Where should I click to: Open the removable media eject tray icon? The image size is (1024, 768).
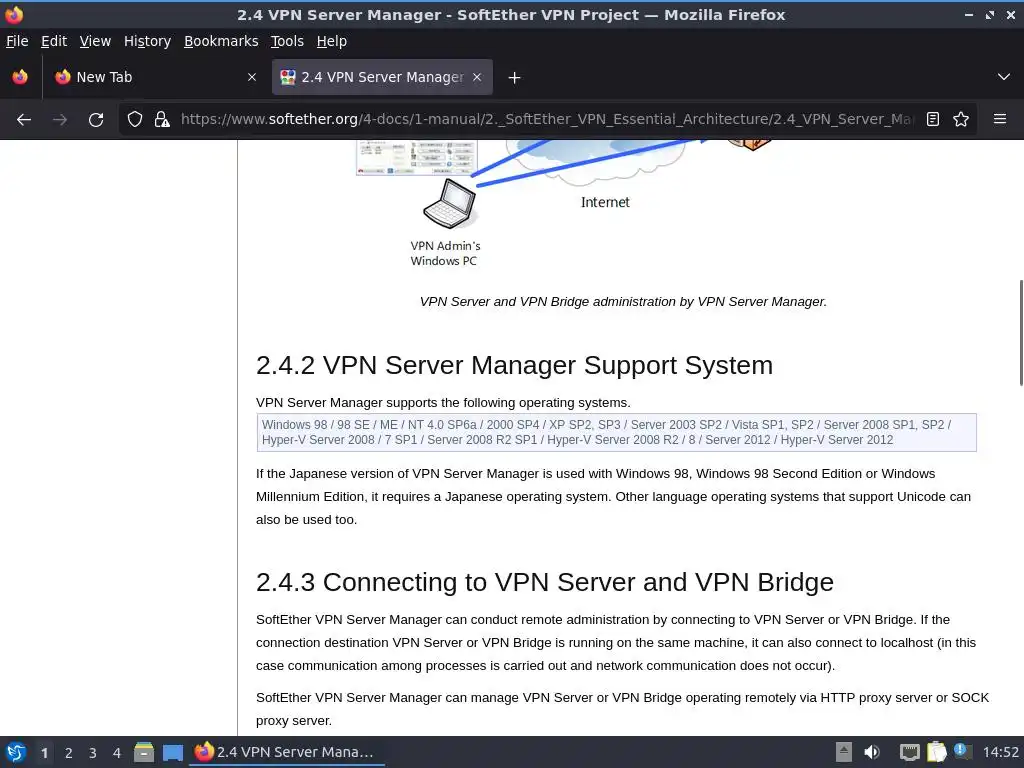pyautogui.click(x=844, y=752)
